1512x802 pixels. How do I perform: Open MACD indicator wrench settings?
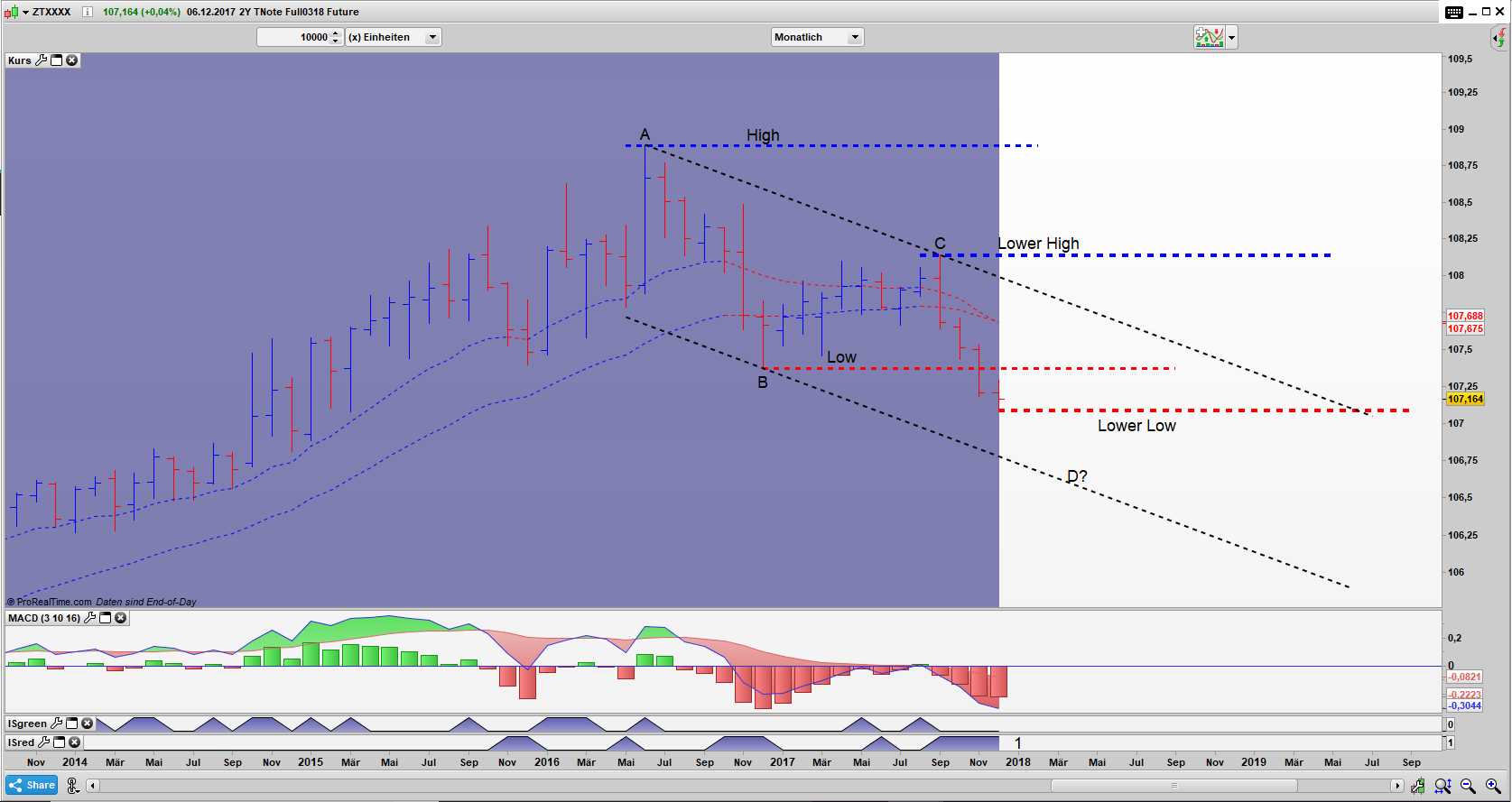tap(89, 618)
